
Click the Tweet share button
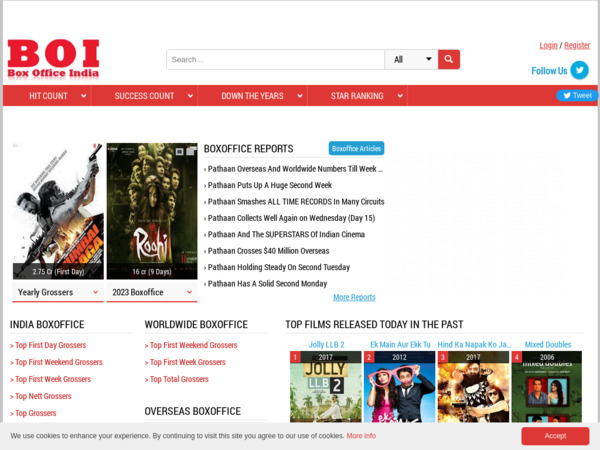(x=577, y=95)
